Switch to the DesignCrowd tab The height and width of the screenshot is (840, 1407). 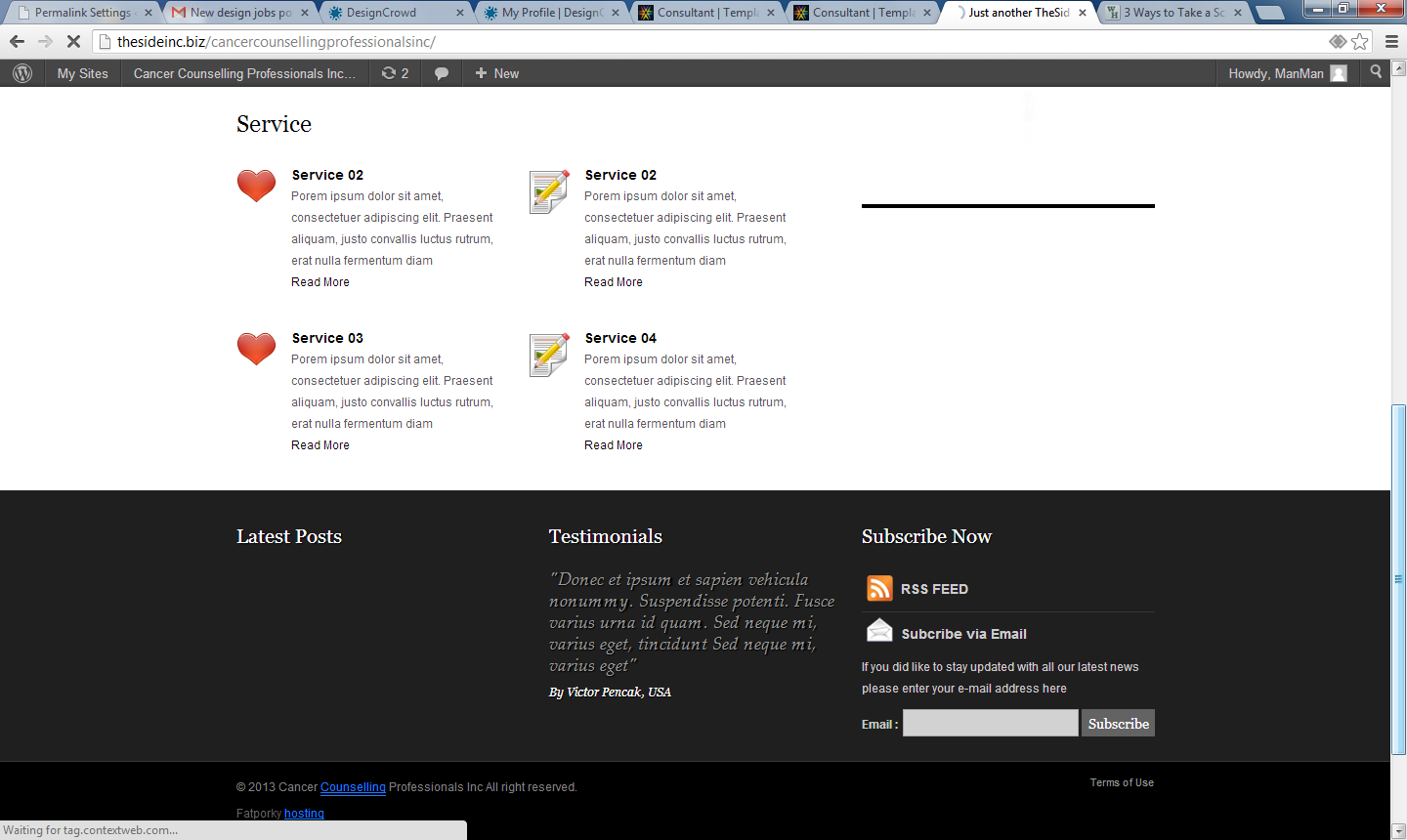[393, 13]
